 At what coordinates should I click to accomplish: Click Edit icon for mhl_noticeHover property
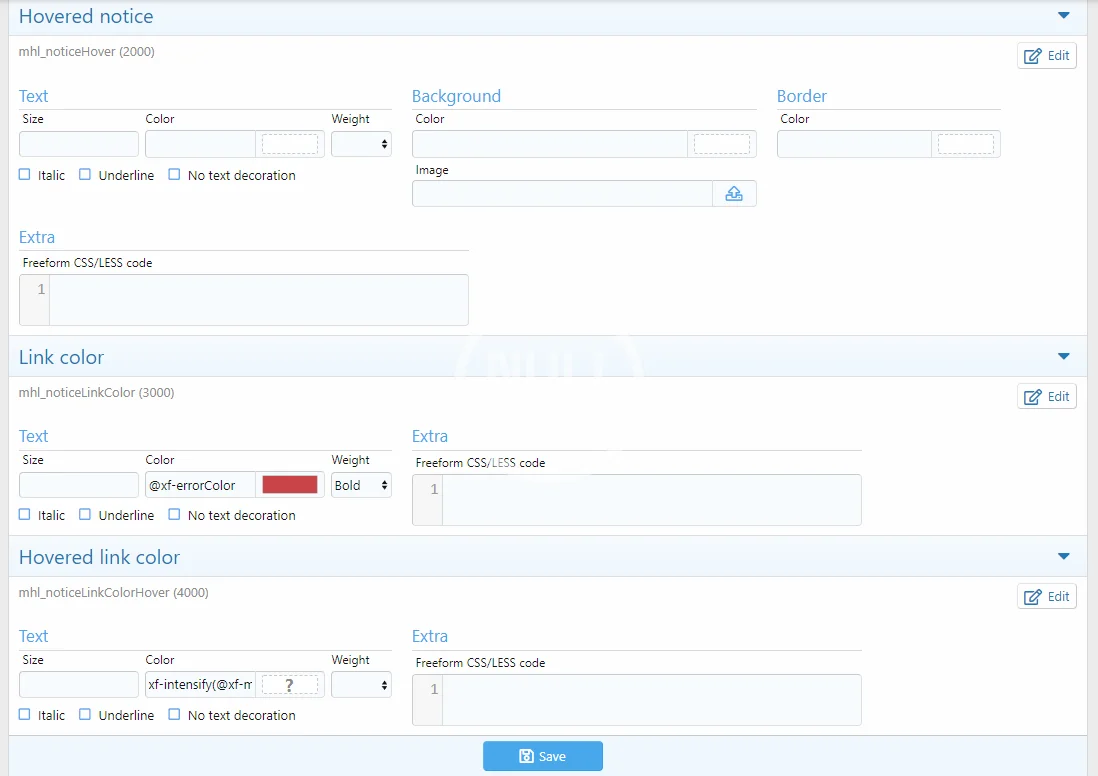[x=1047, y=56]
